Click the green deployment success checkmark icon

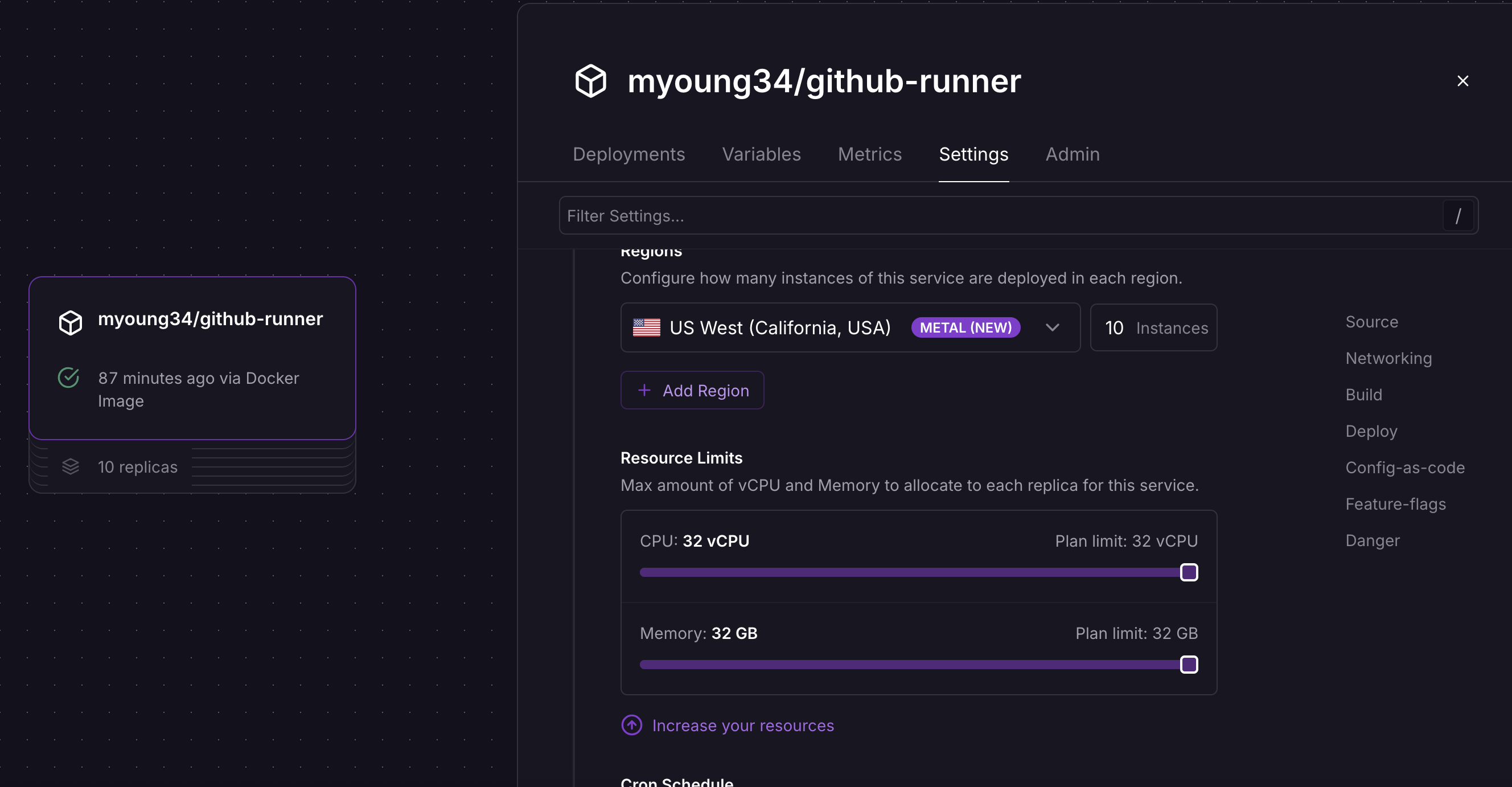click(69, 378)
